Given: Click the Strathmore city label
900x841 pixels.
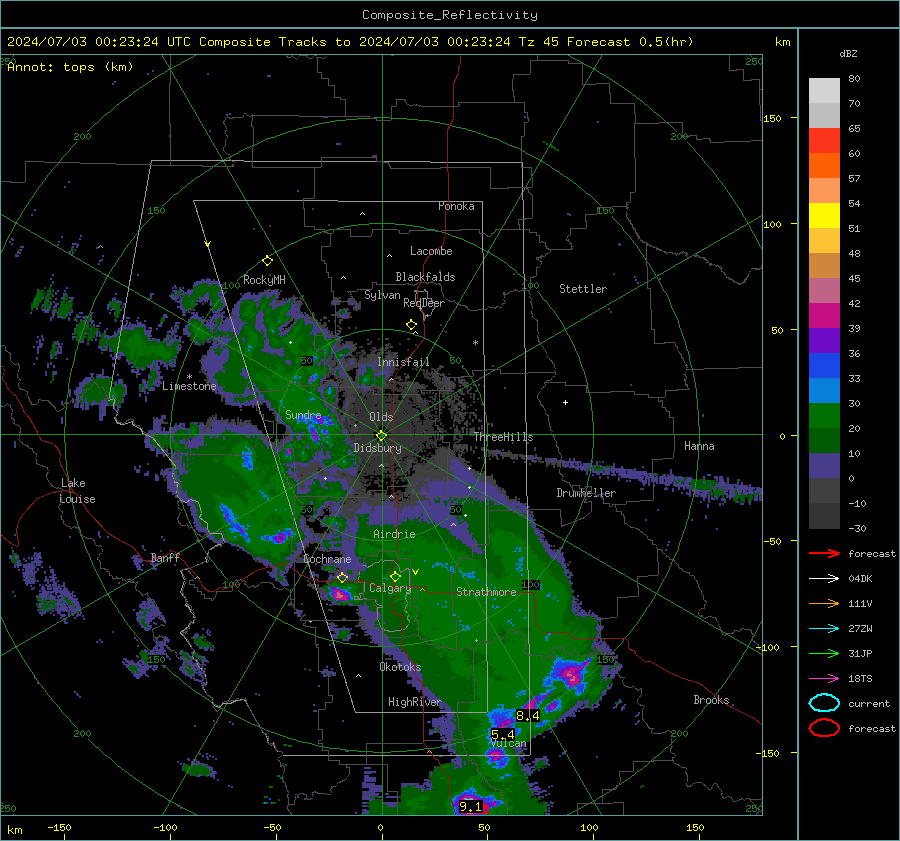Looking at the screenshot, I should click(486, 592).
